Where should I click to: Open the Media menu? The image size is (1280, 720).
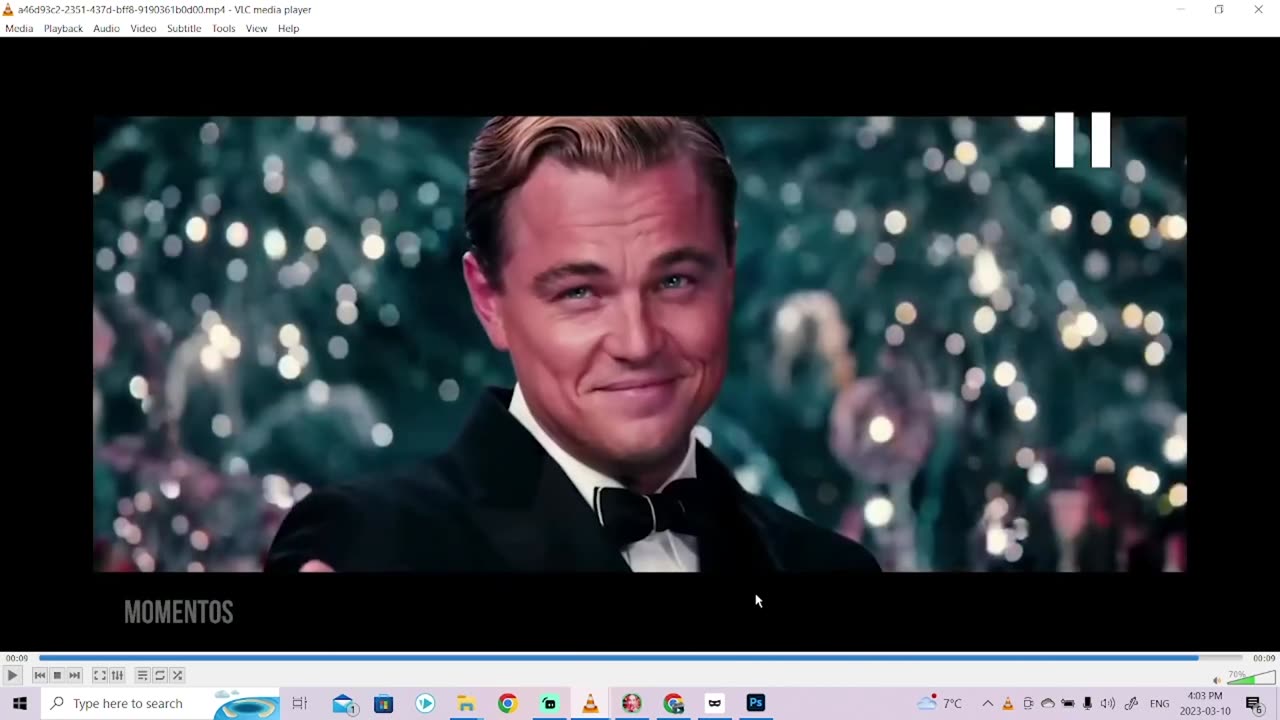pyautogui.click(x=19, y=28)
